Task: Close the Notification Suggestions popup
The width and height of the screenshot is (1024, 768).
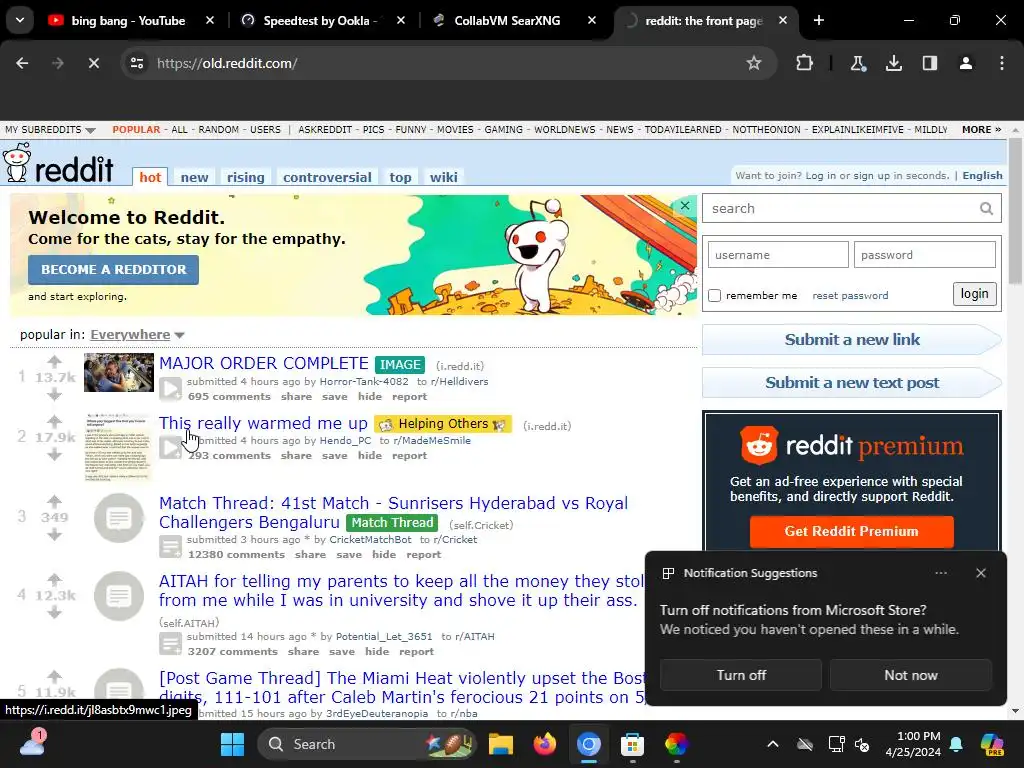Action: 980,573
